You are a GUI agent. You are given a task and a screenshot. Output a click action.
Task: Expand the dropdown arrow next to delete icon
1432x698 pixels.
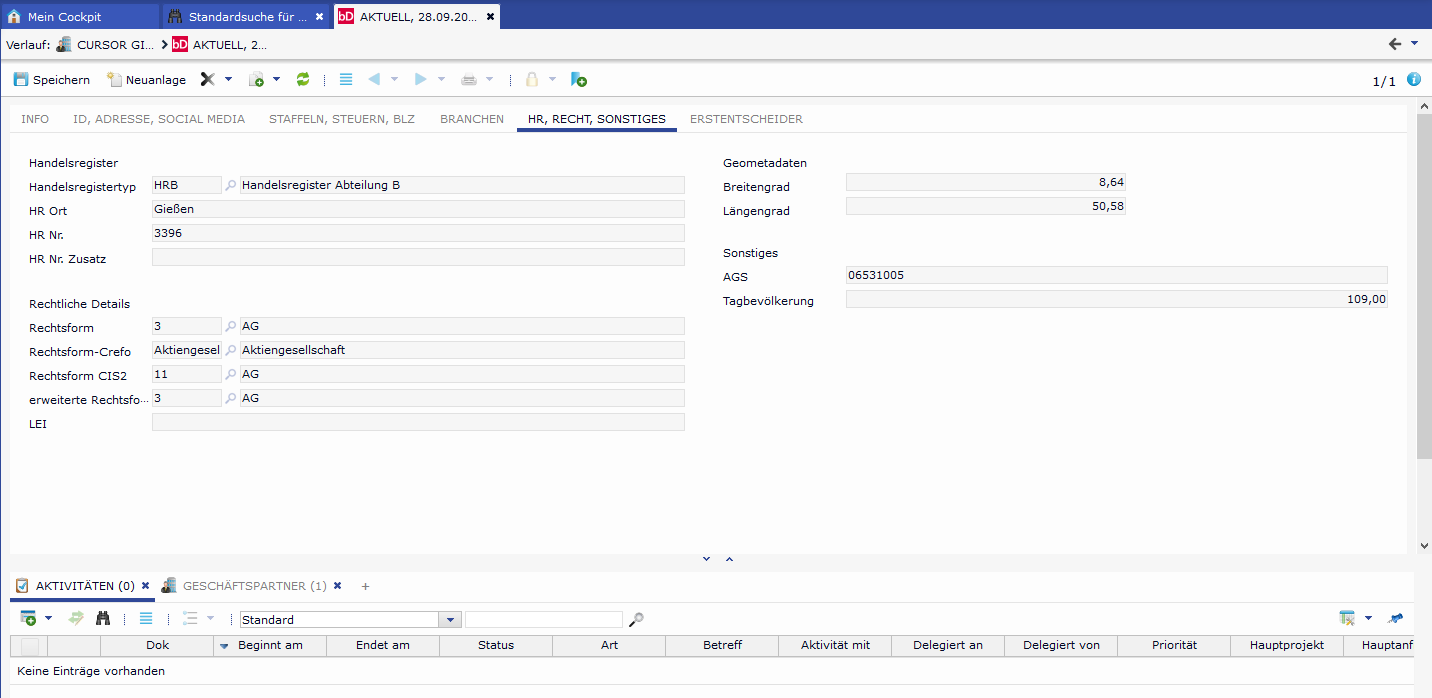coord(228,79)
